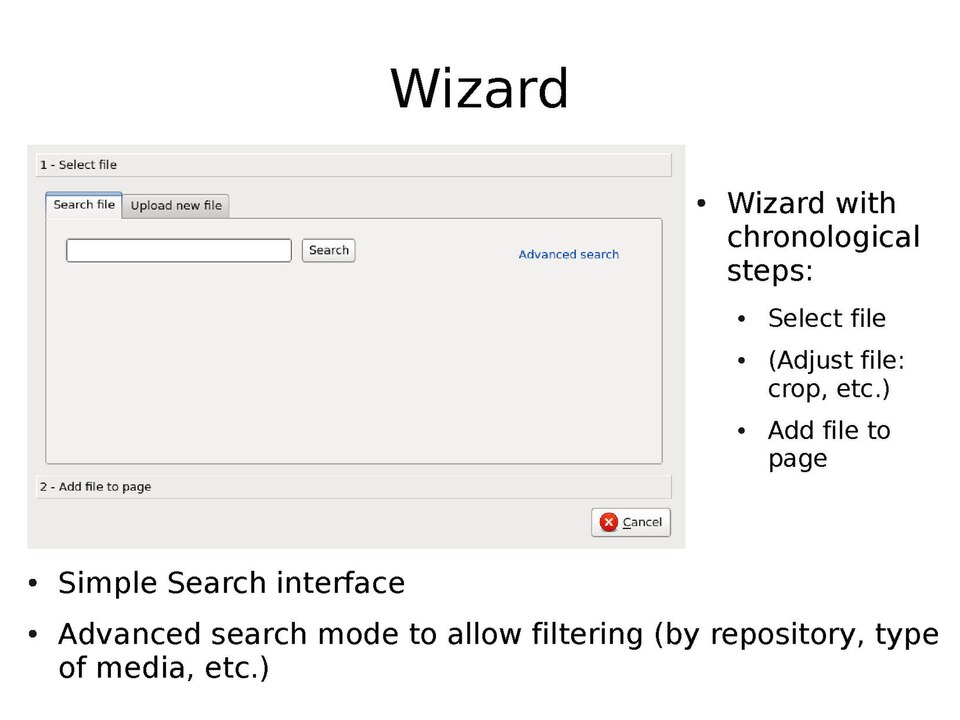The image size is (960, 720).
Task: Switch to the Search file tab
Action: tap(84, 205)
